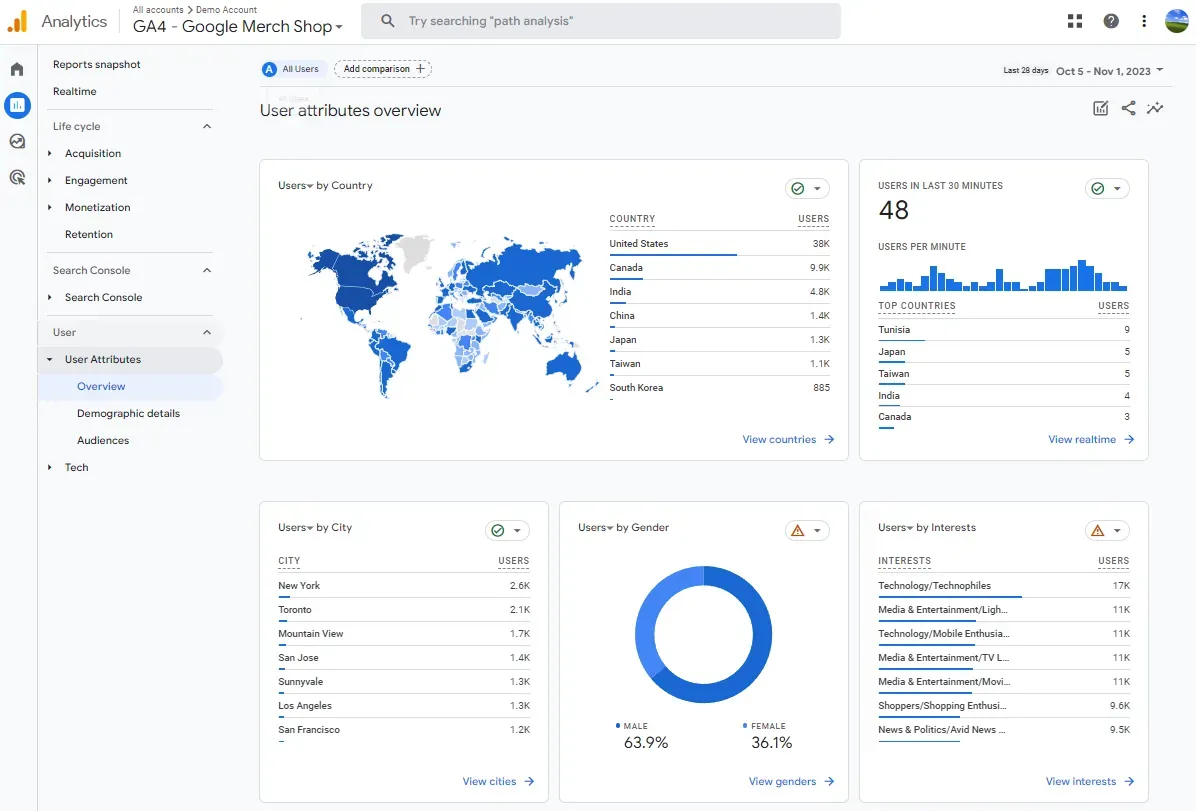Click the View genders link

pos(792,781)
